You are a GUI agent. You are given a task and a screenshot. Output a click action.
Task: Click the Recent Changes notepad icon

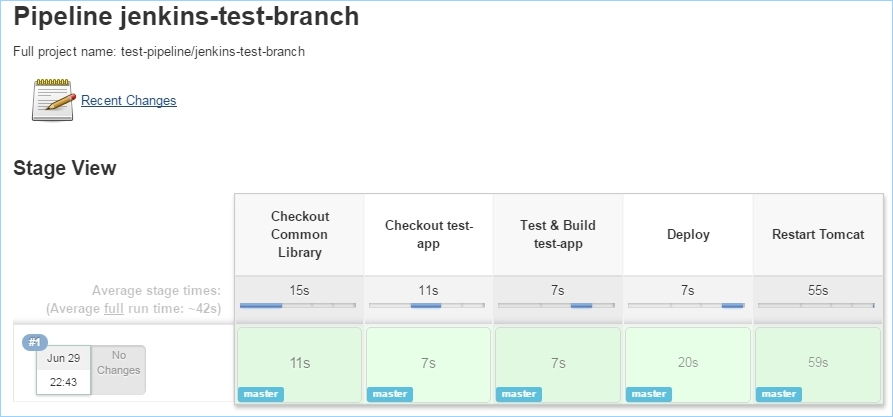click(x=53, y=100)
